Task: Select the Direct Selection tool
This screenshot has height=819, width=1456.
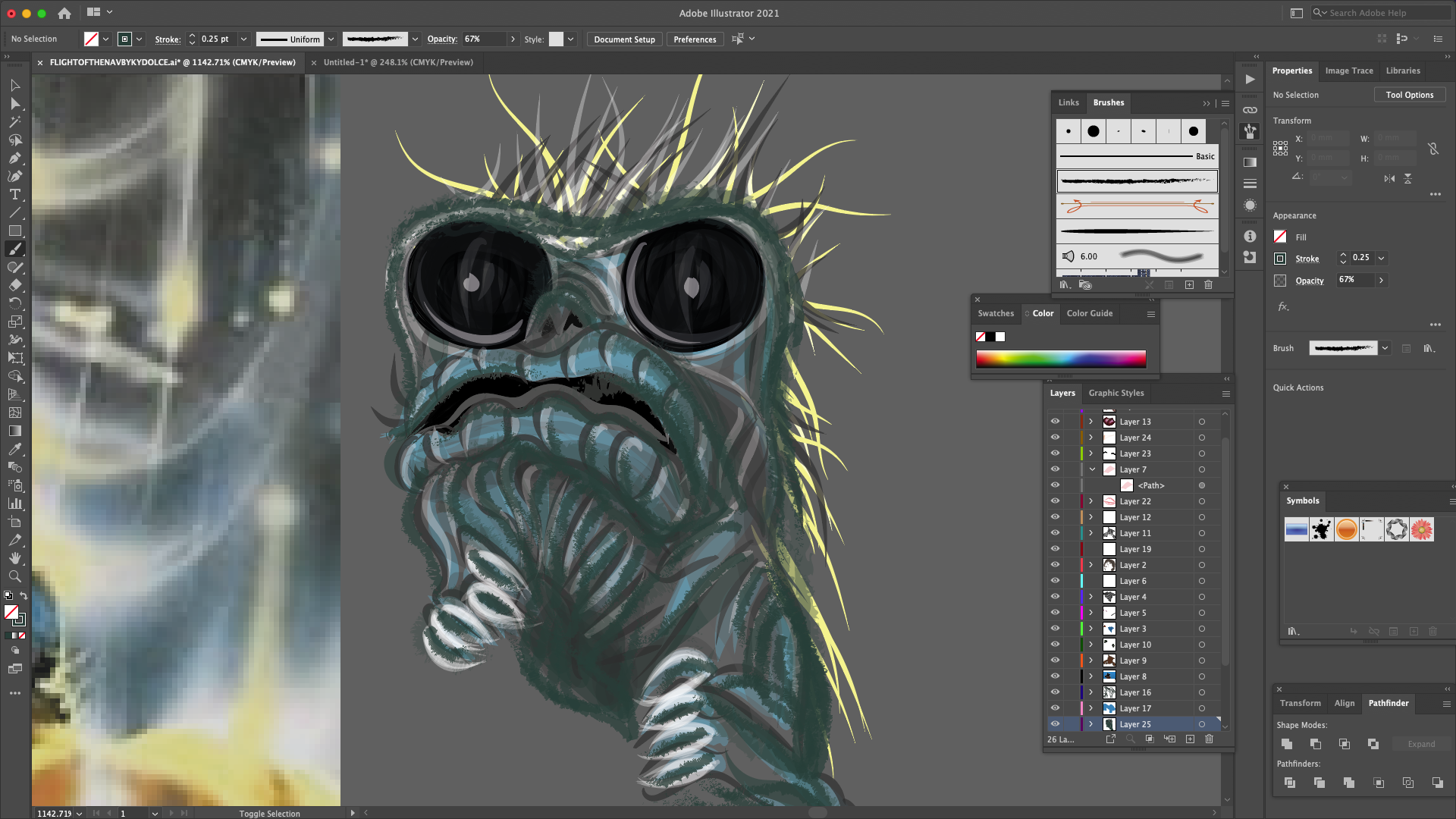Action: pos(14,103)
